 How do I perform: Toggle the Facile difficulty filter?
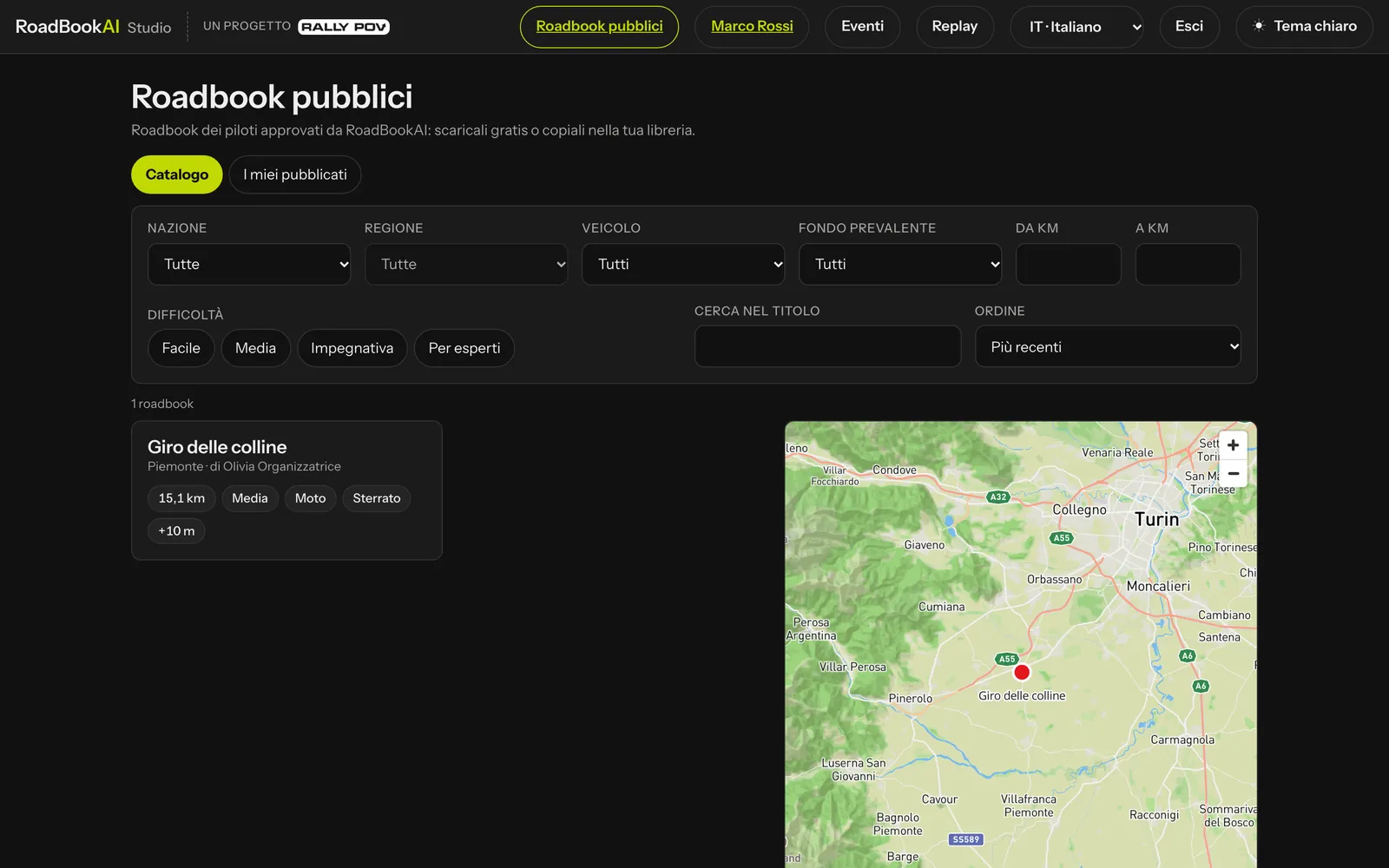pyautogui.click(x=181, y=348)
